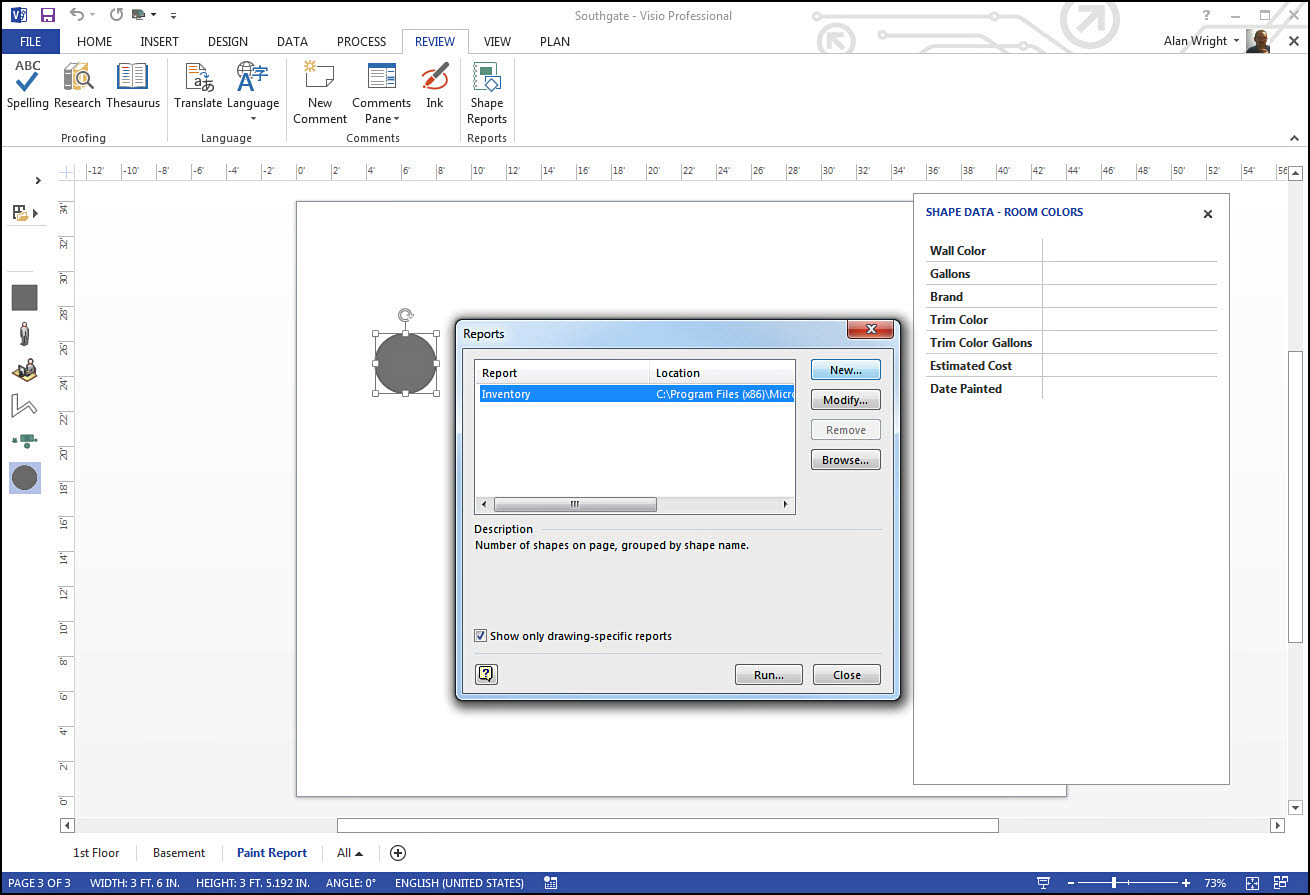Click the rotation handle above the circle
The image size is (1310, 895).
405,316
